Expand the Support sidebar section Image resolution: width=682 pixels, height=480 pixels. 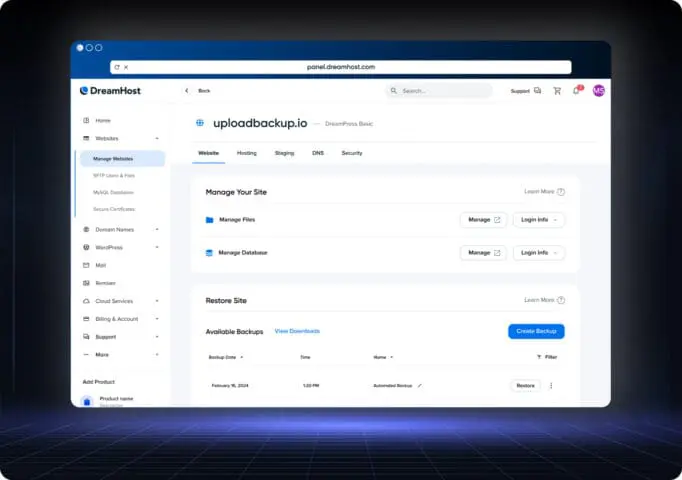coord(157,337)
